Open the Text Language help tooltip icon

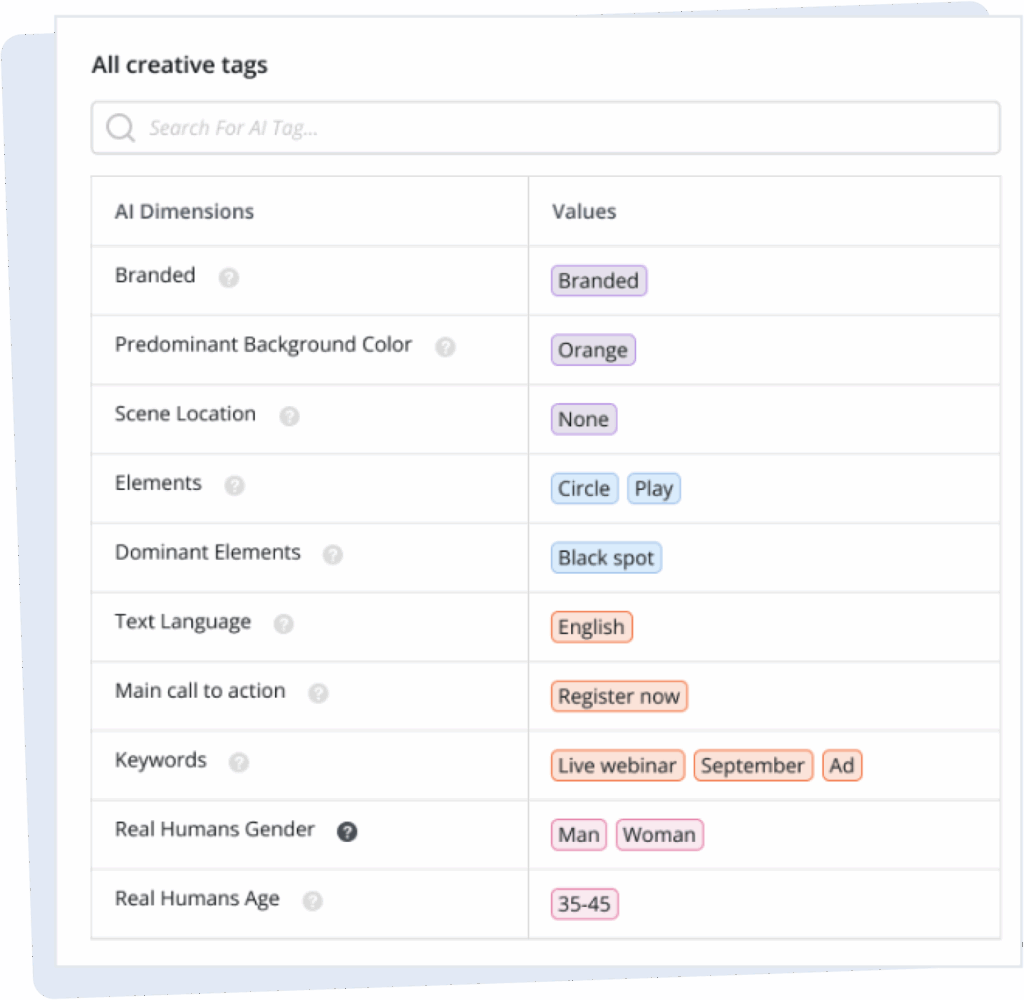(284, 625)
